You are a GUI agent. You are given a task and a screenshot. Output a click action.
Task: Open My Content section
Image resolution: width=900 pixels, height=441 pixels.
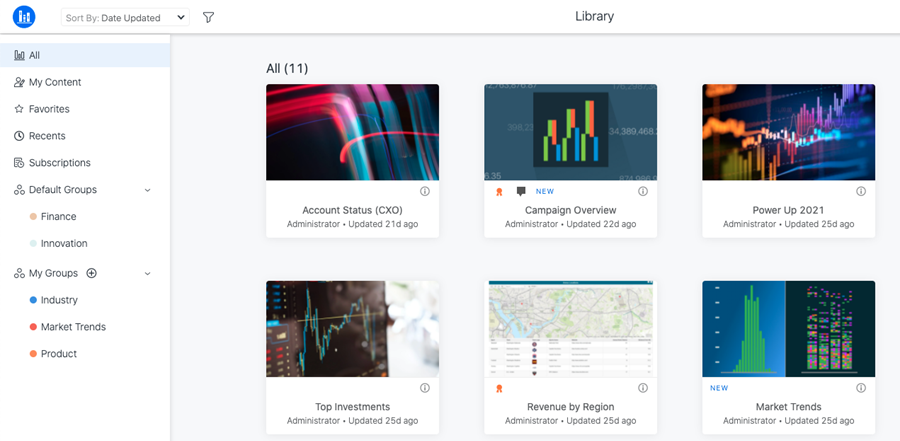coord(85,82)
